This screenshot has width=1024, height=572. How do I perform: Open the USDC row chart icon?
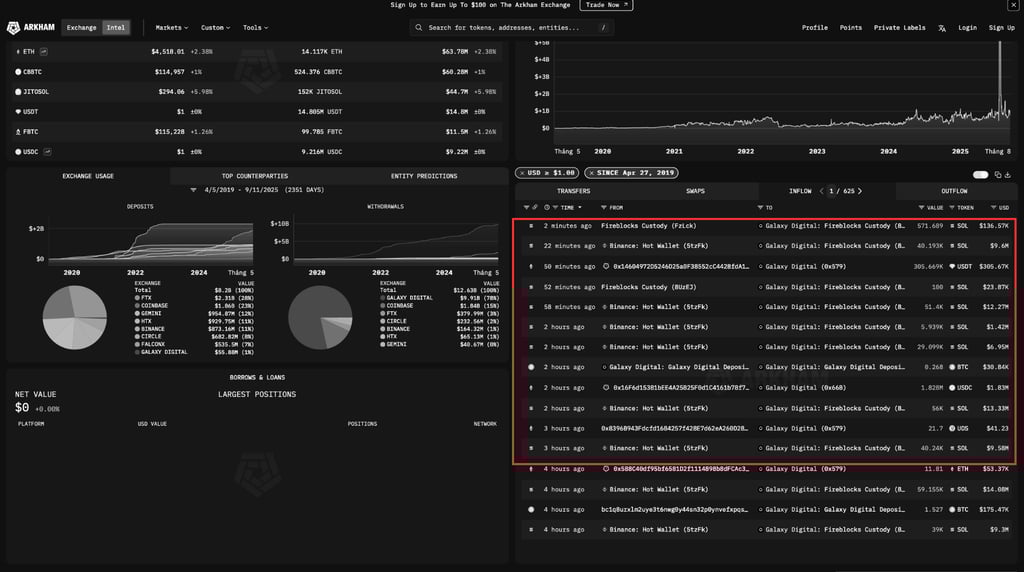point(48,151)
